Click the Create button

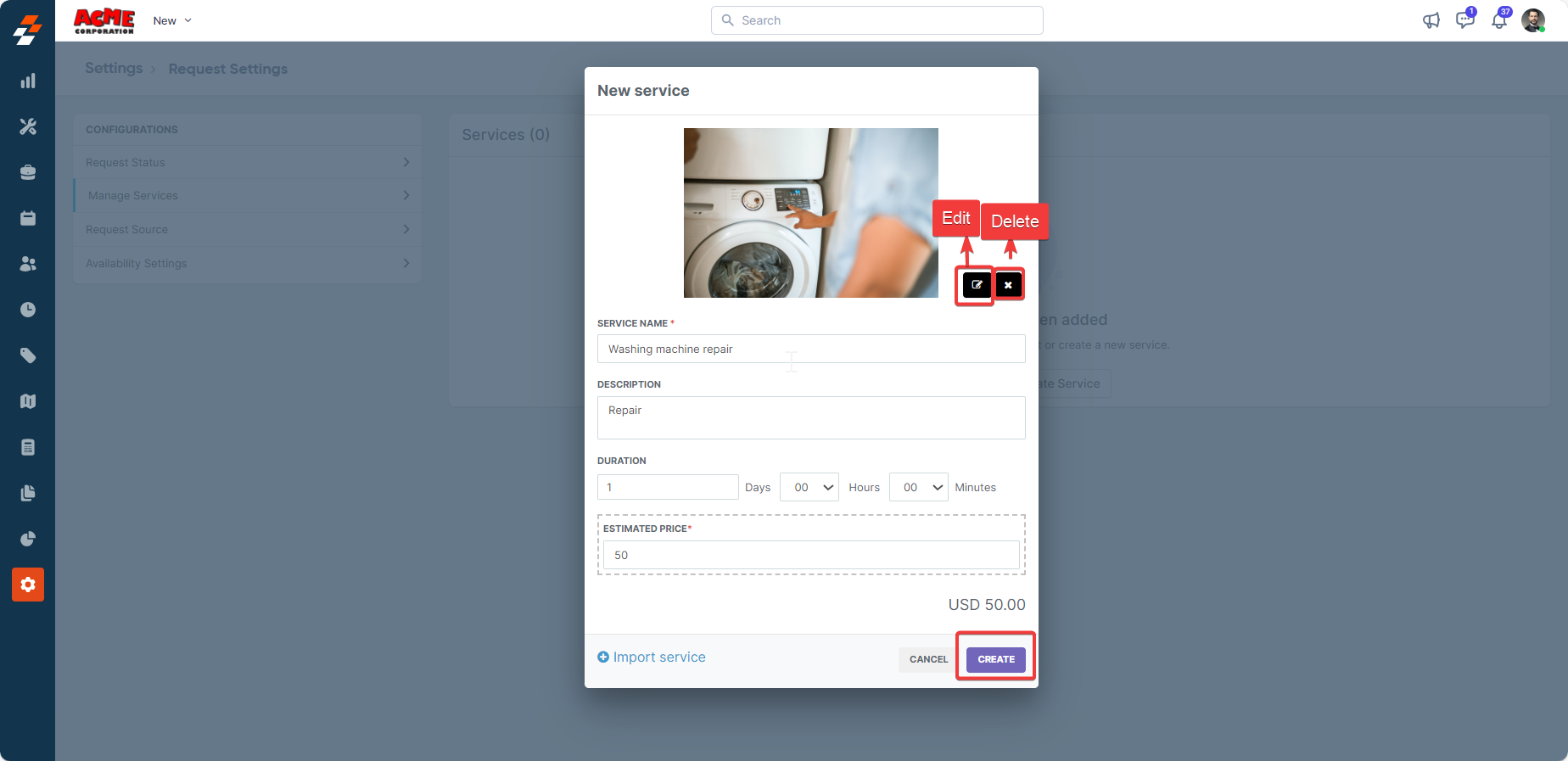[996, 659]
